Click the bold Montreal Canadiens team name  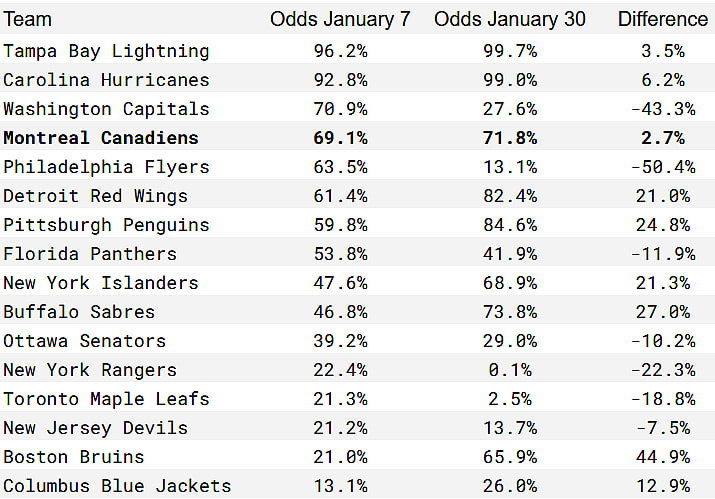(101, 138)
